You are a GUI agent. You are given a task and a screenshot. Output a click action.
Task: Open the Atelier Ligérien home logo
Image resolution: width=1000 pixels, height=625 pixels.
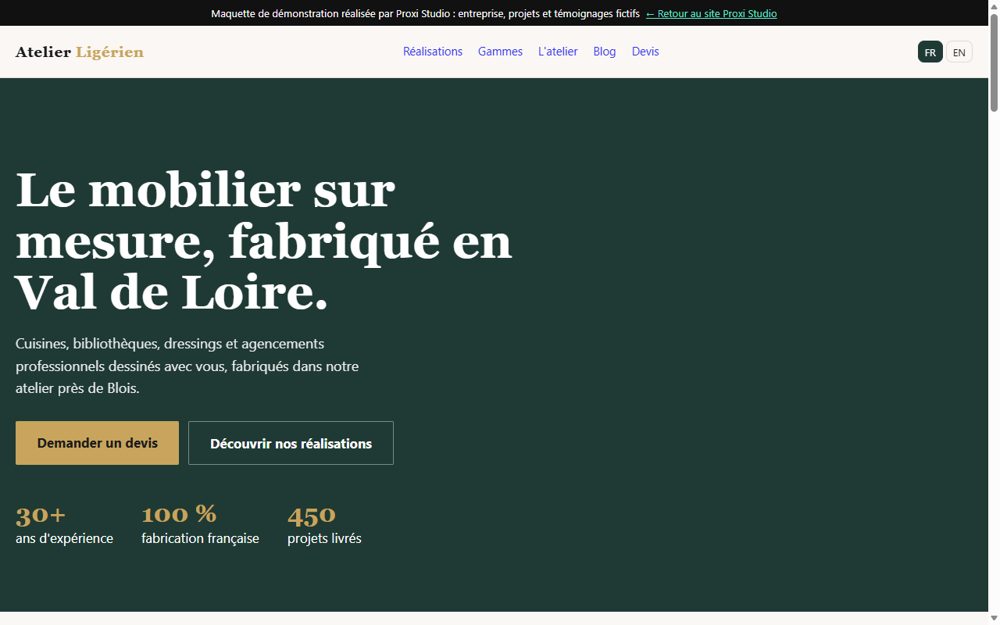[x=80, y=52]
